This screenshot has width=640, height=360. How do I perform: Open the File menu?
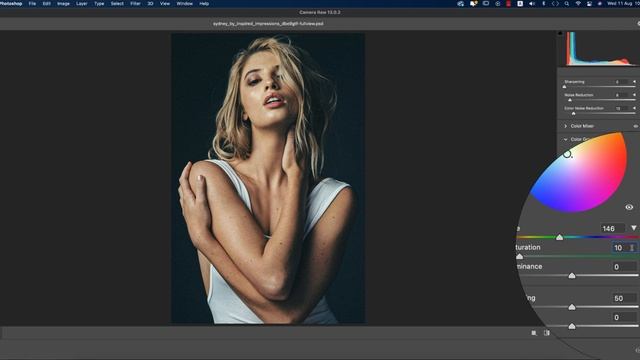(x=32, y=4)
